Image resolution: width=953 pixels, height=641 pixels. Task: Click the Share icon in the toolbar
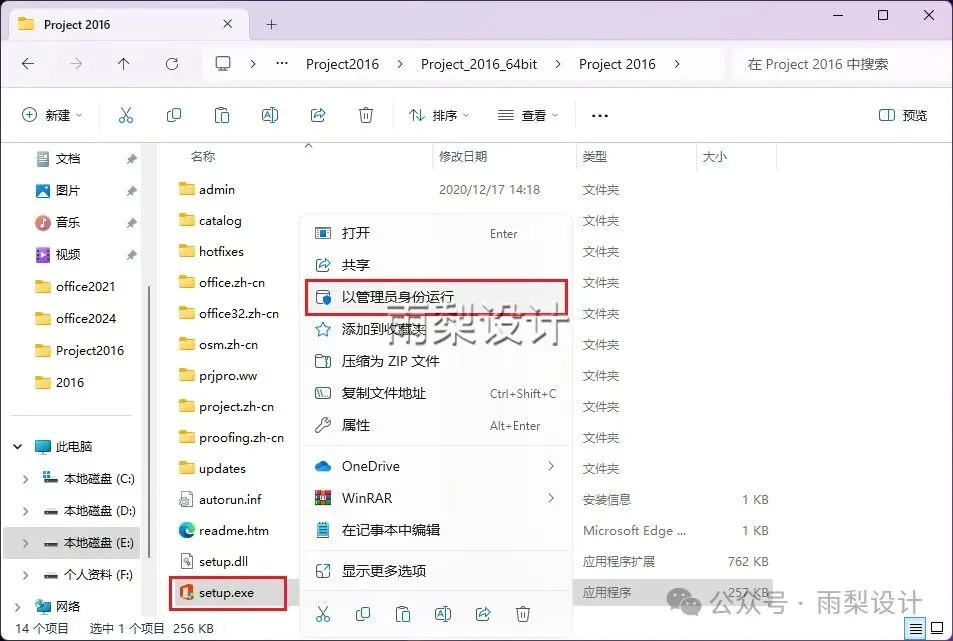coord(318,115)
